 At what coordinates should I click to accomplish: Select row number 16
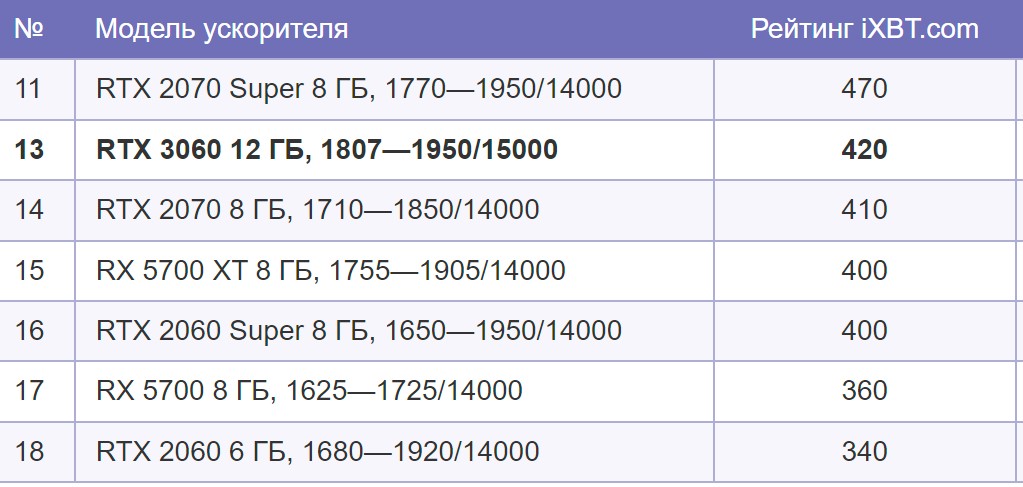tap(30, 330)
